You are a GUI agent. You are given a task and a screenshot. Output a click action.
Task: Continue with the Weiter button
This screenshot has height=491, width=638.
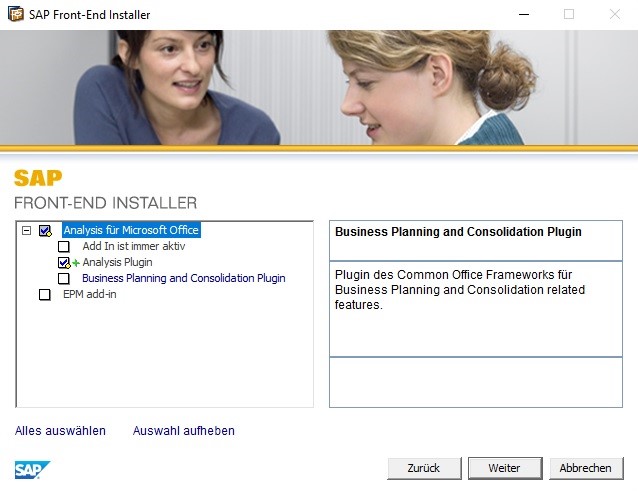coord(505,468)
